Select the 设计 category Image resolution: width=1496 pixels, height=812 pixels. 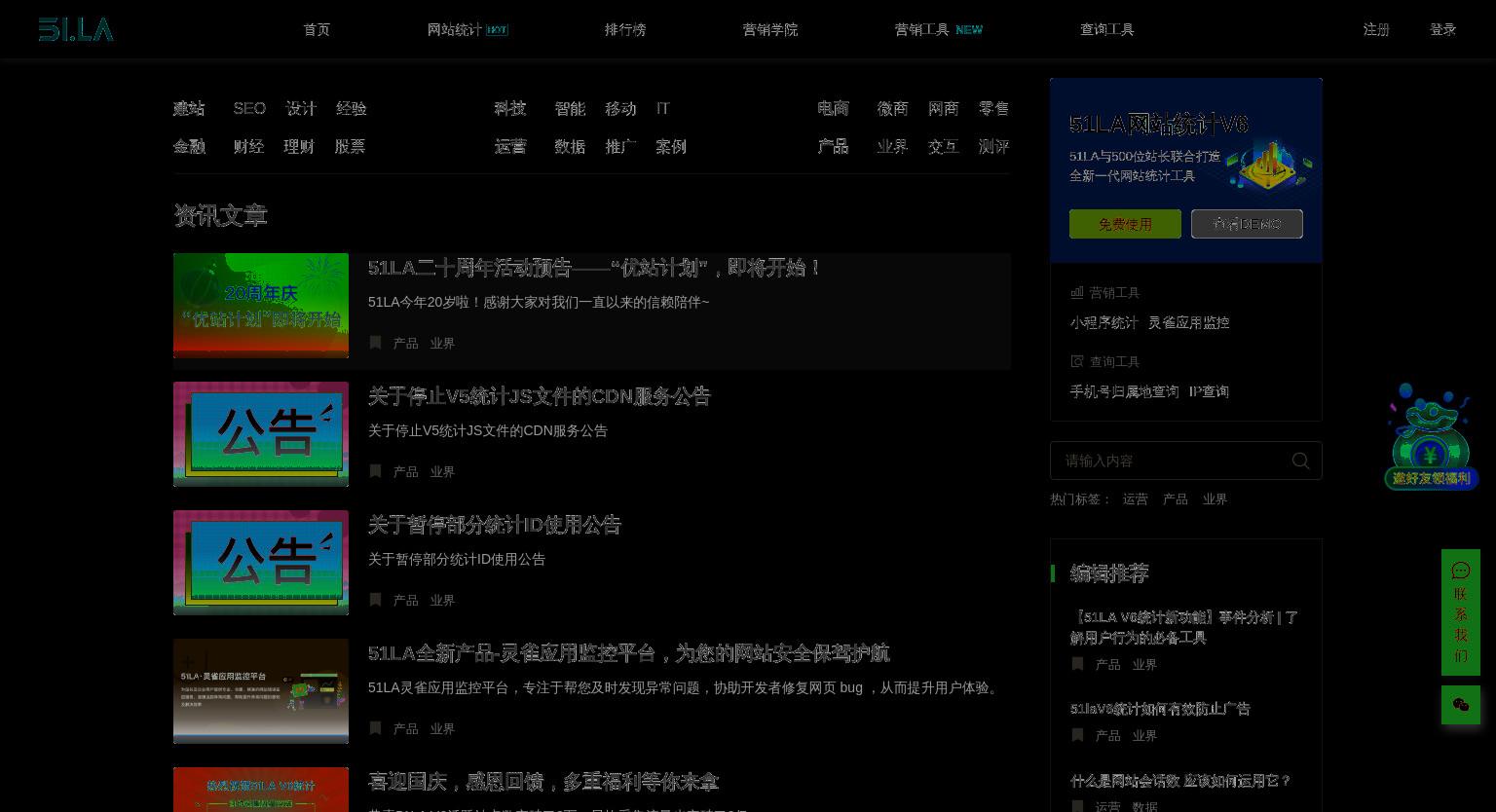pyautogui.click(x=301, y=108)
